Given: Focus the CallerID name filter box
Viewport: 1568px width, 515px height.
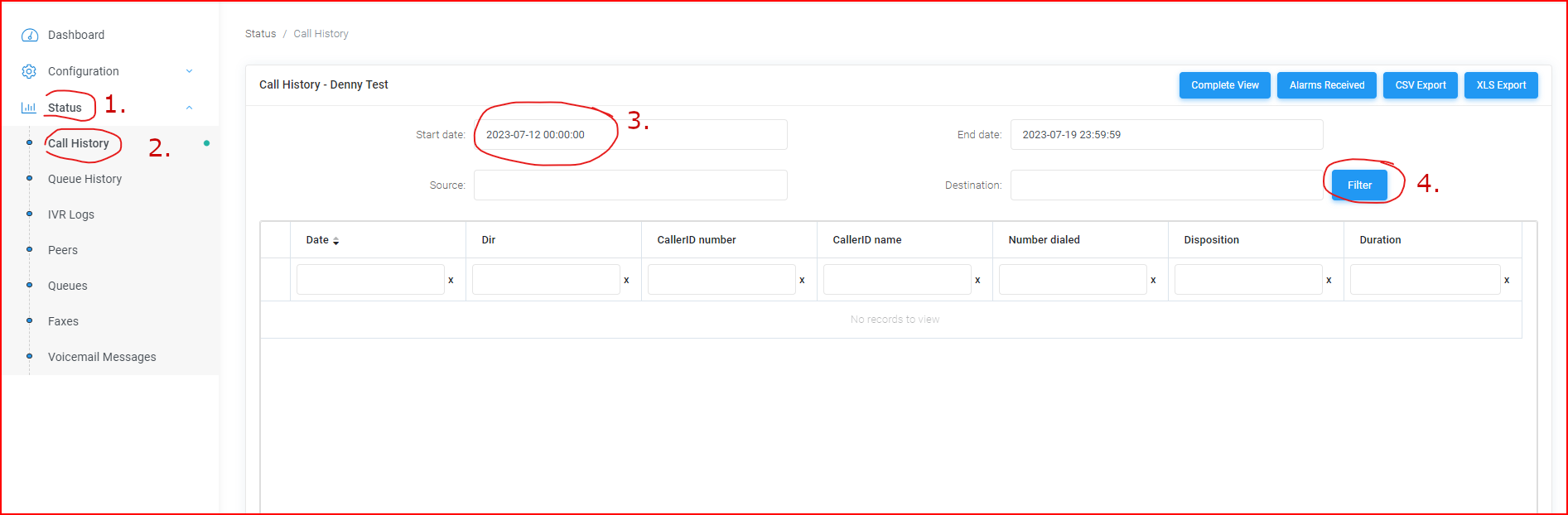Looking at the screenshot, I should pyautogui.click(x=897, y=280).
